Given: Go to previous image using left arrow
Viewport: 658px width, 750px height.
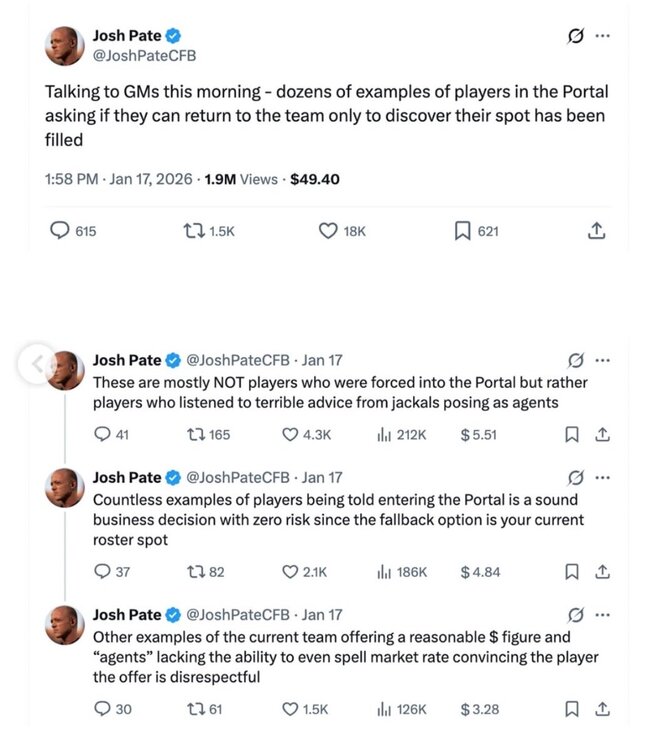Looking at the screenshot, I should point(37,365).
